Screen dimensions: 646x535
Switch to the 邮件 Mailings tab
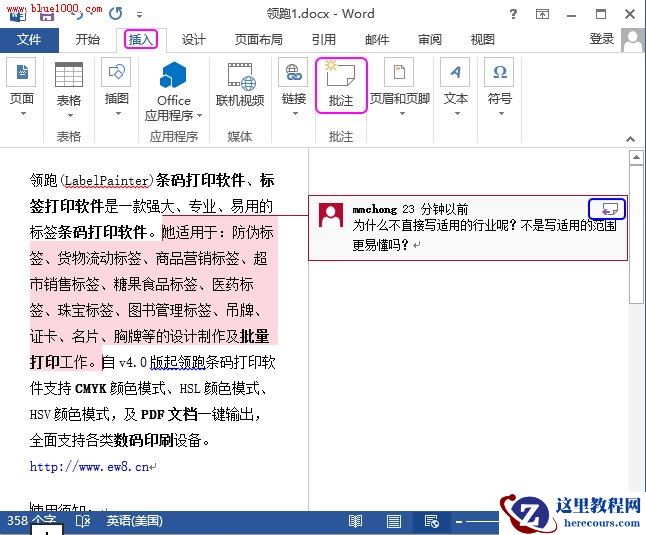377,40
